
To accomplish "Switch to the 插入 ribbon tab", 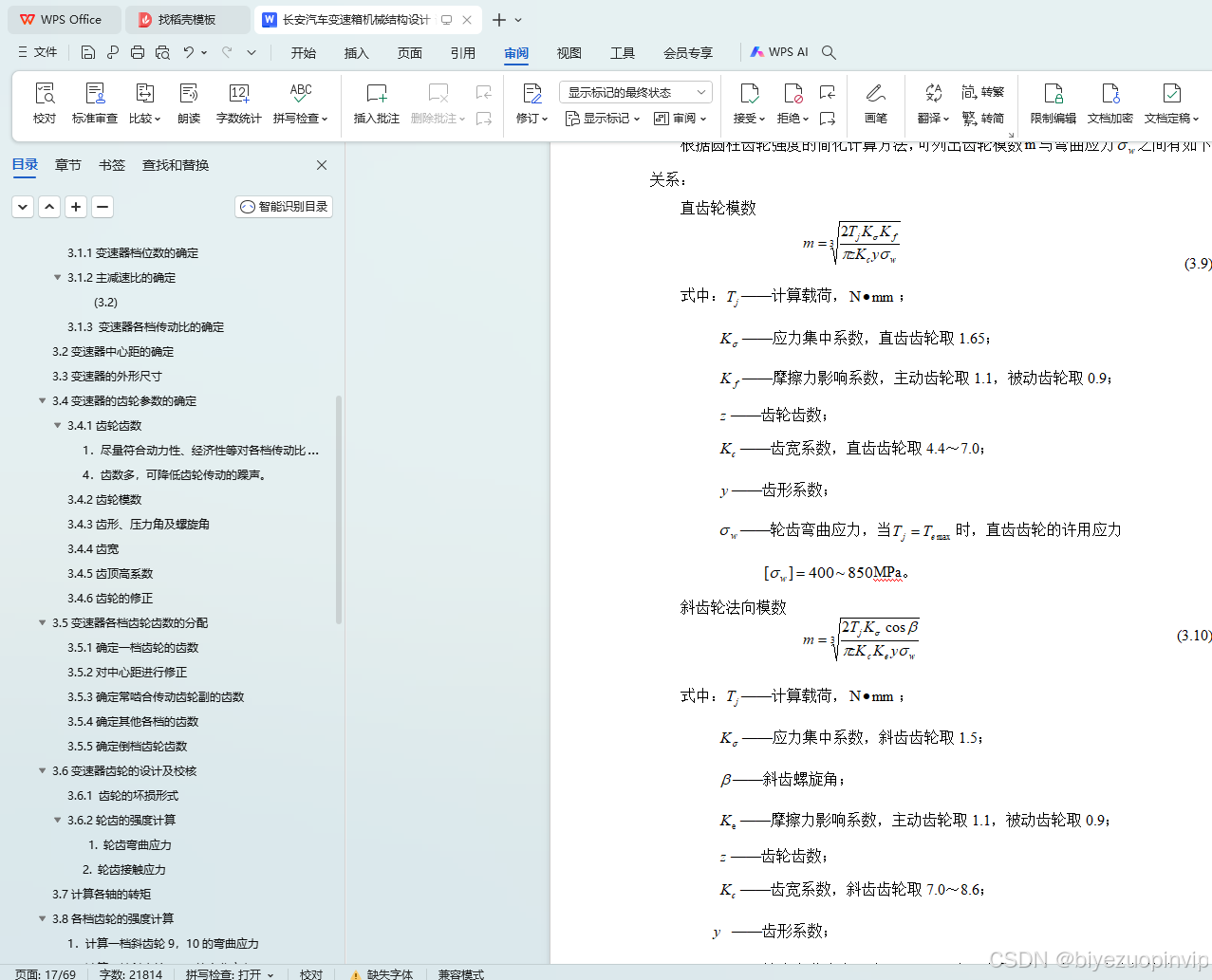I will click(357, 53).
